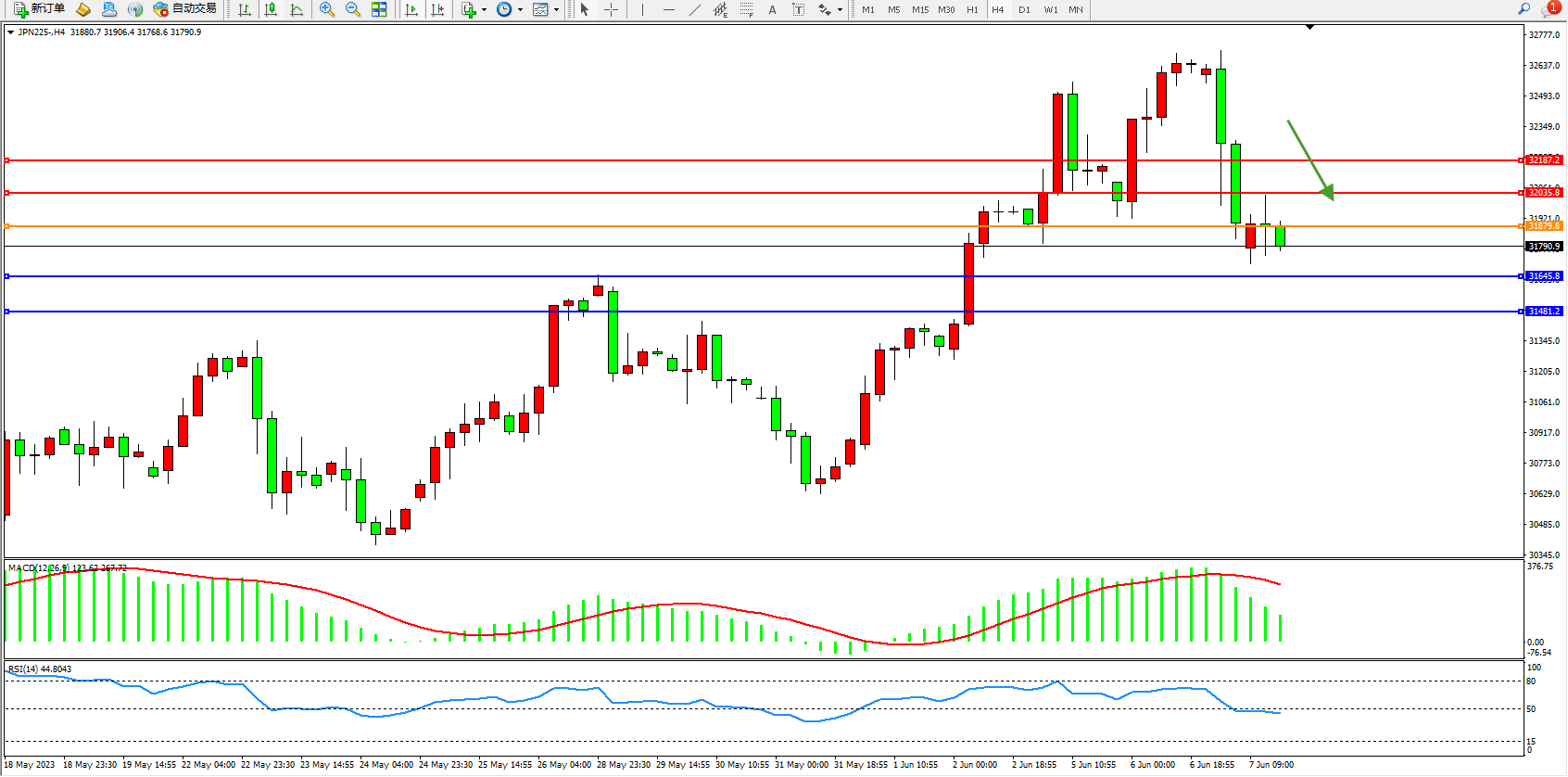Select the horizontal line tool
Image resolution: width=1568 pixels, height=777 pixels.
point(669,9)
